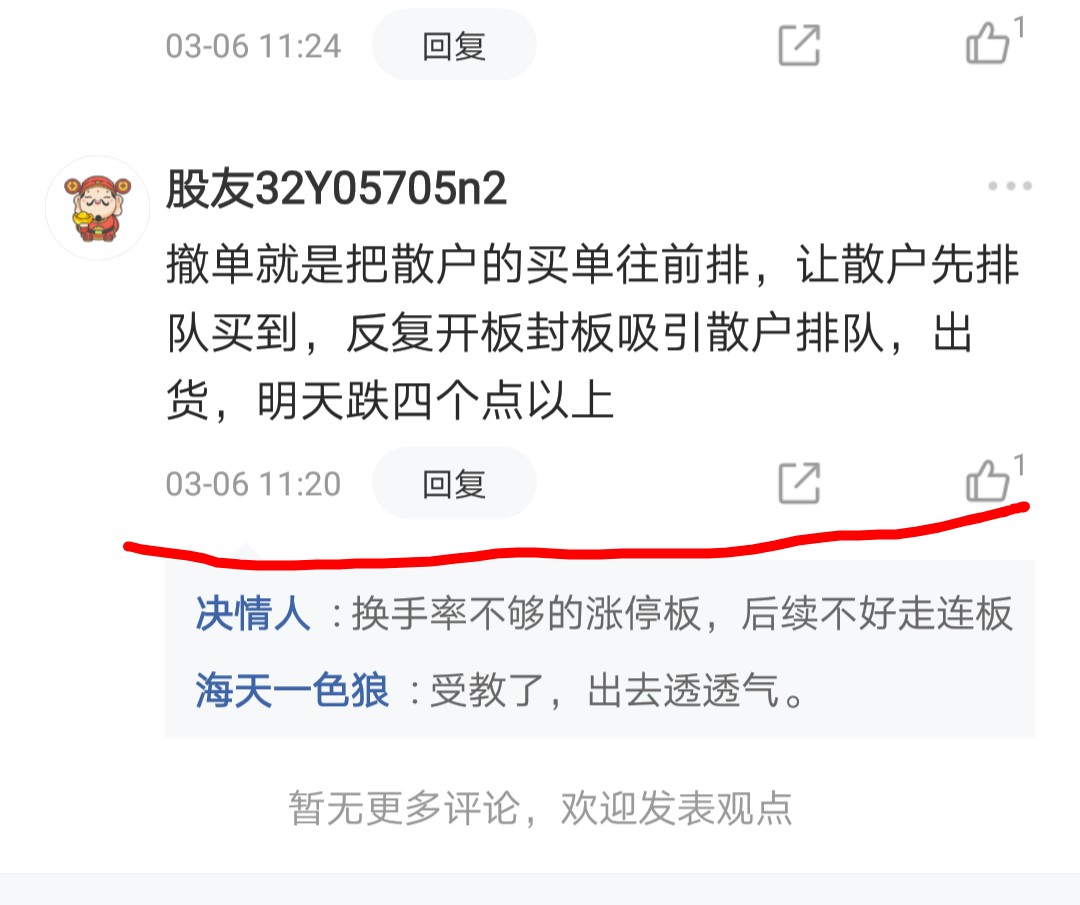
Task: Open 决情人 user profile link
Action: [x=253, y=613]
